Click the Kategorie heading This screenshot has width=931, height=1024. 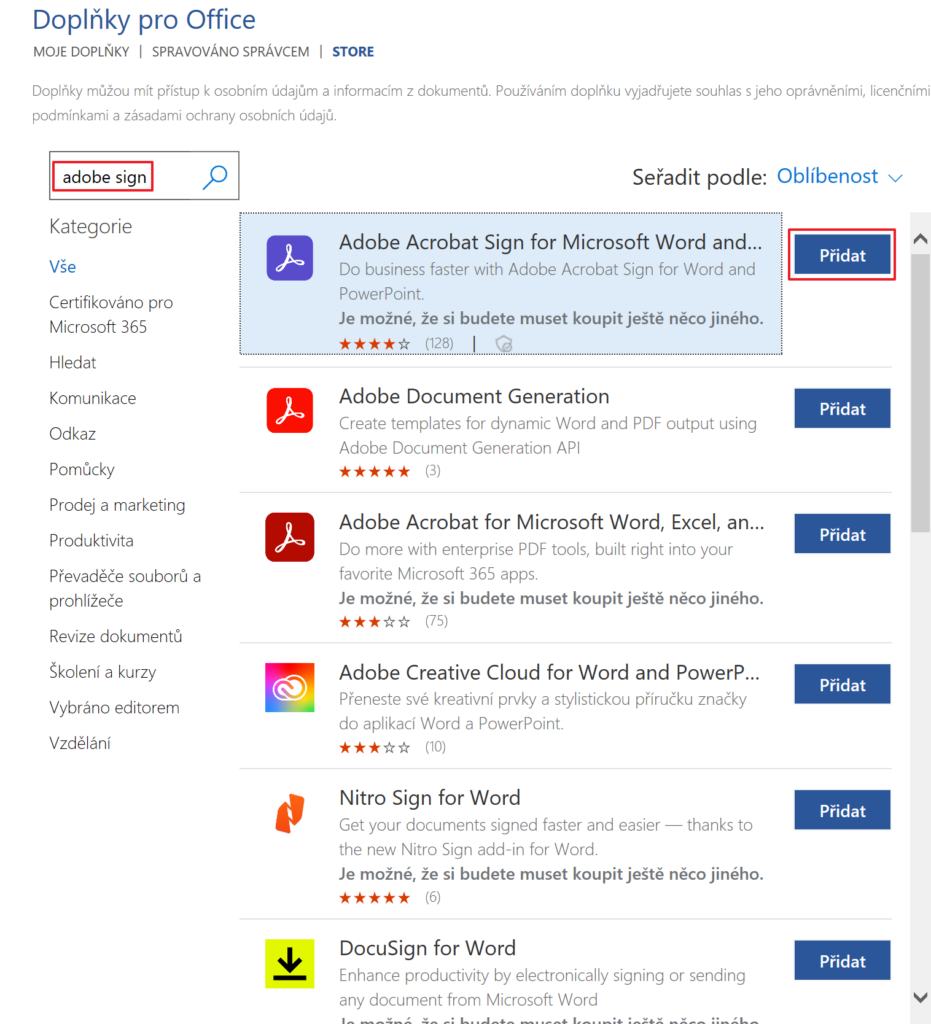[x=91, y=227]
